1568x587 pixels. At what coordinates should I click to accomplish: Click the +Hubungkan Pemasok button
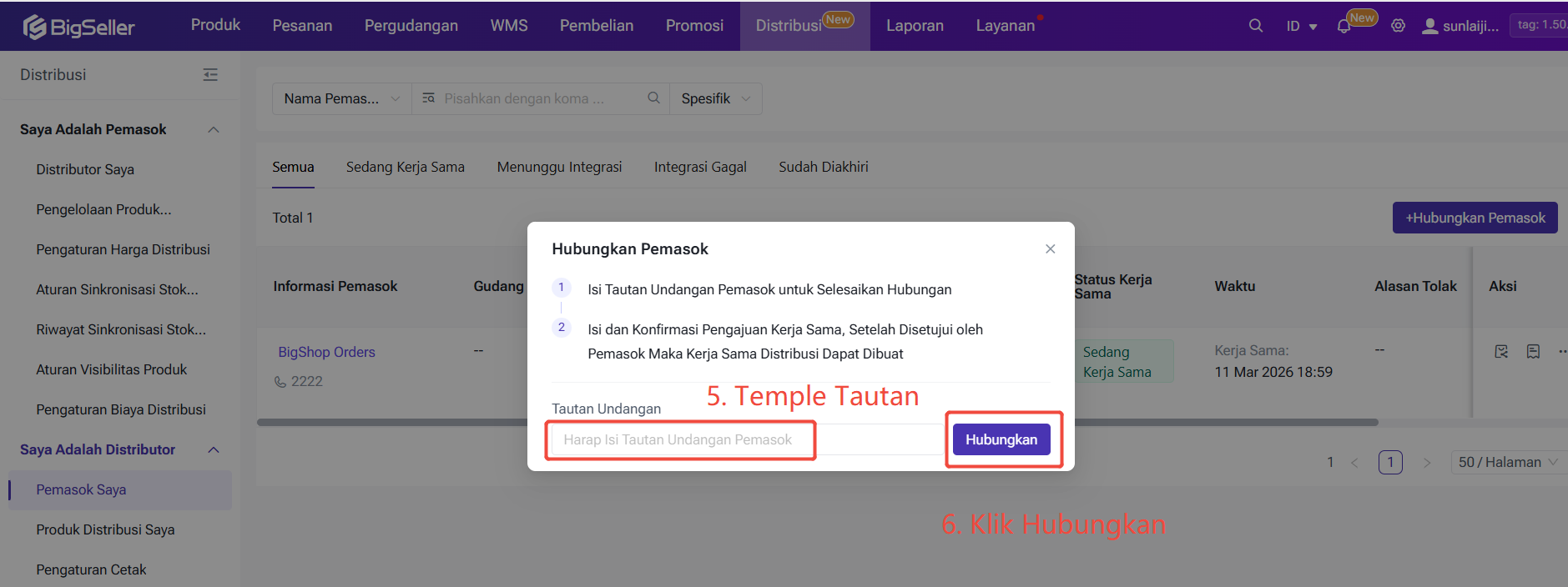1475,218
